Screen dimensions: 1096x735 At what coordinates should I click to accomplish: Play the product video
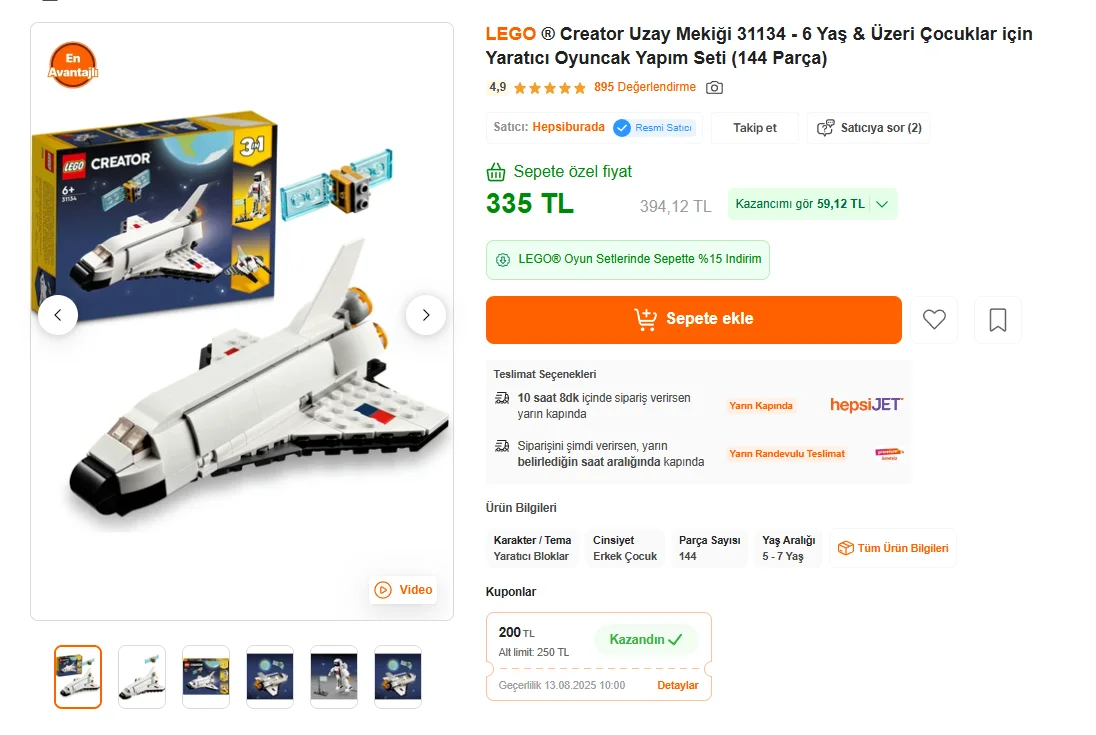click(x=404, y=590)
